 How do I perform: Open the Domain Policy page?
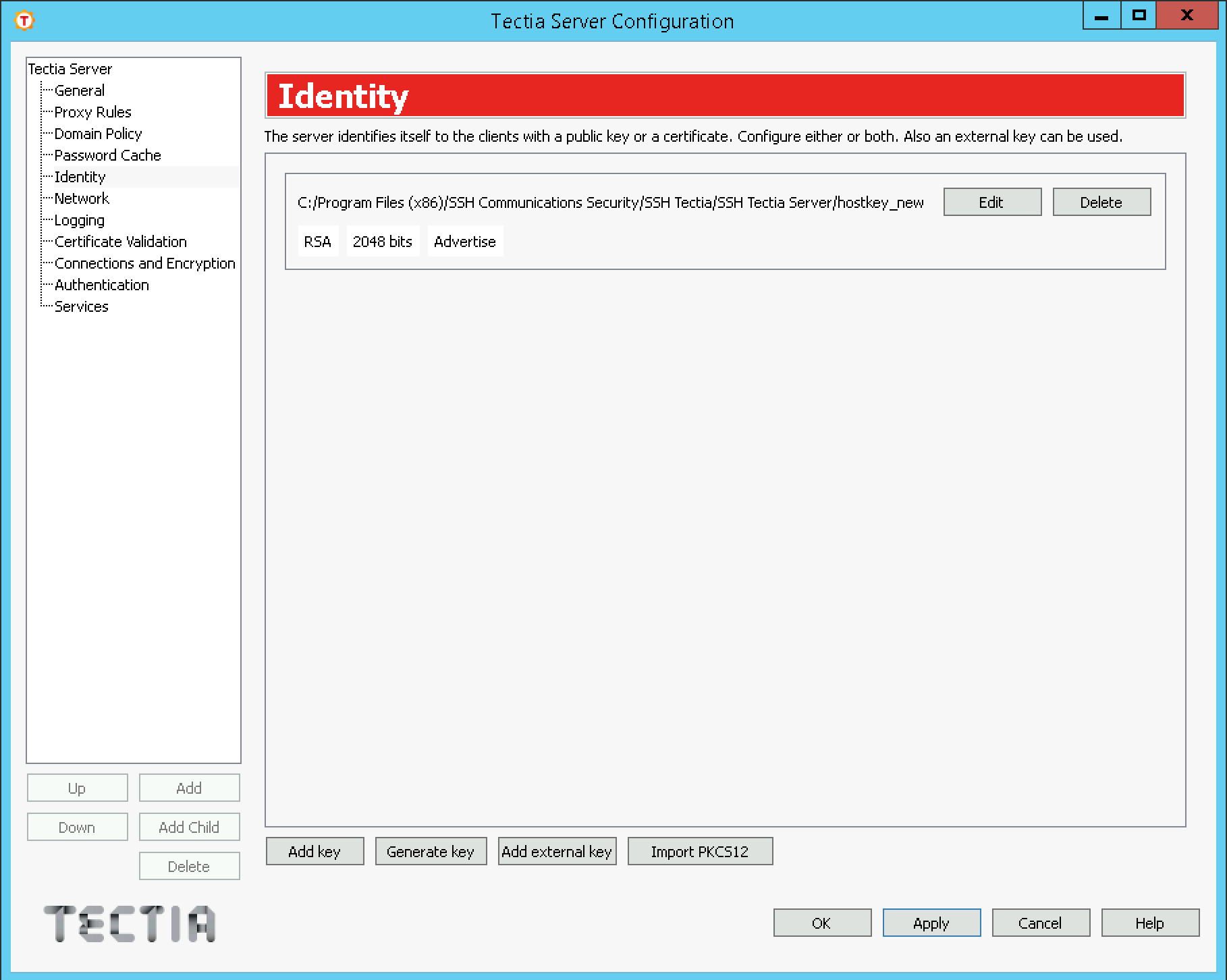click(x=98, y=134)
